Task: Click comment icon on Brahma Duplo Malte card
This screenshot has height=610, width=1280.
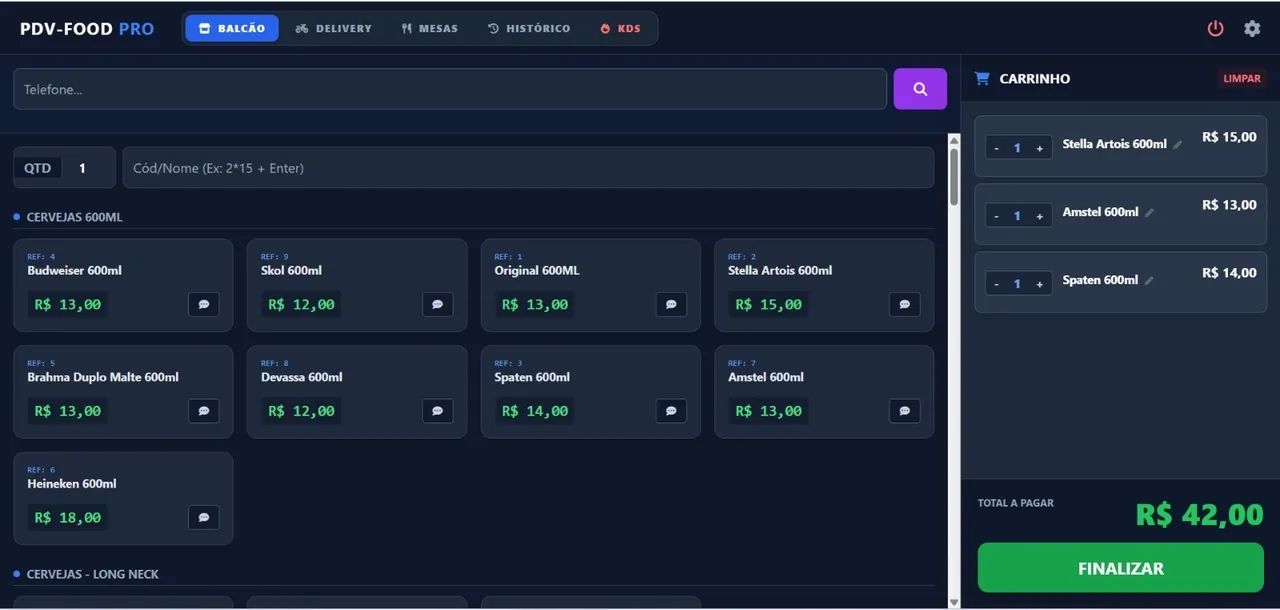Action: [204, 411]
